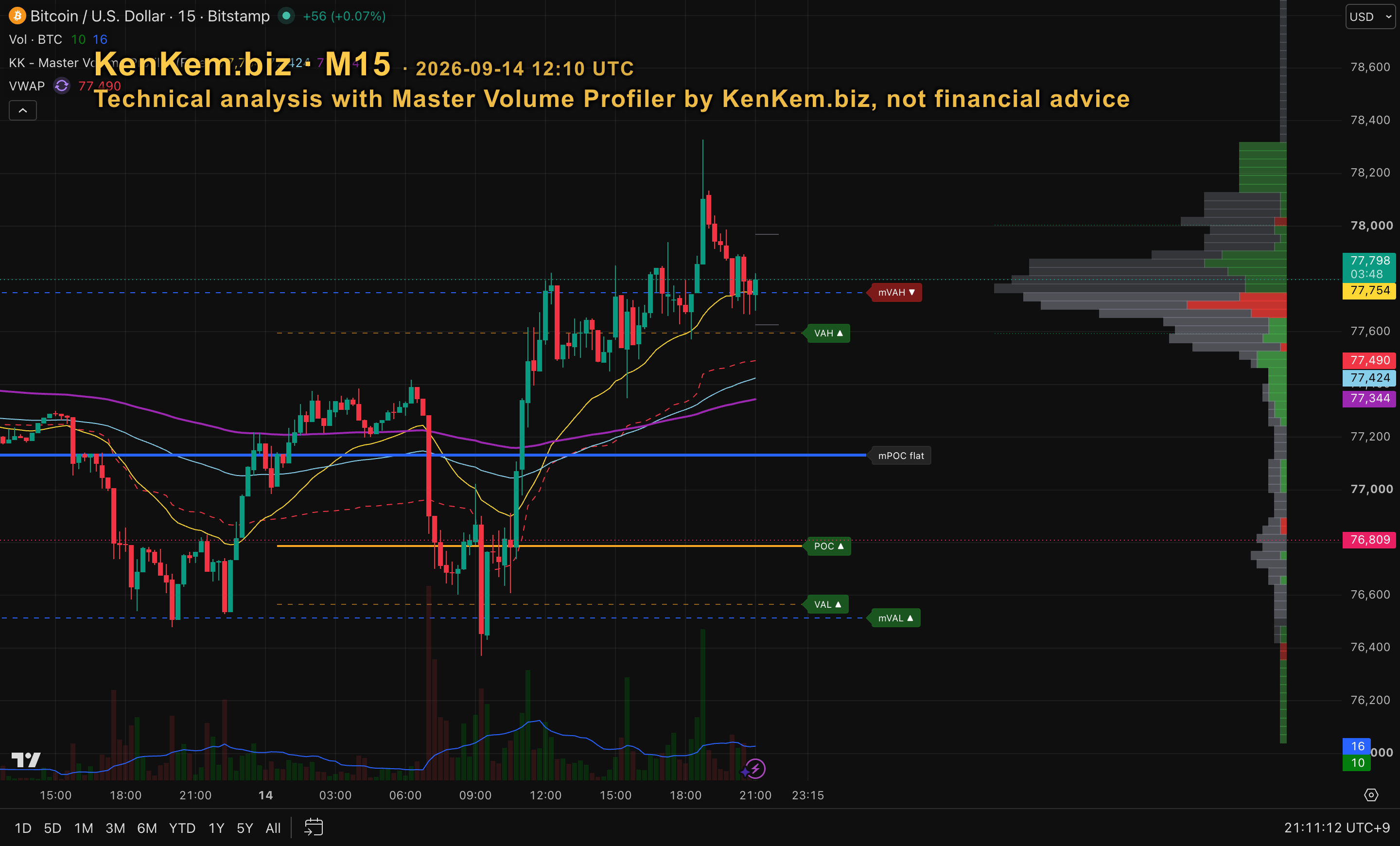Click the yellow 77,754 price tag

[1369, 291]
